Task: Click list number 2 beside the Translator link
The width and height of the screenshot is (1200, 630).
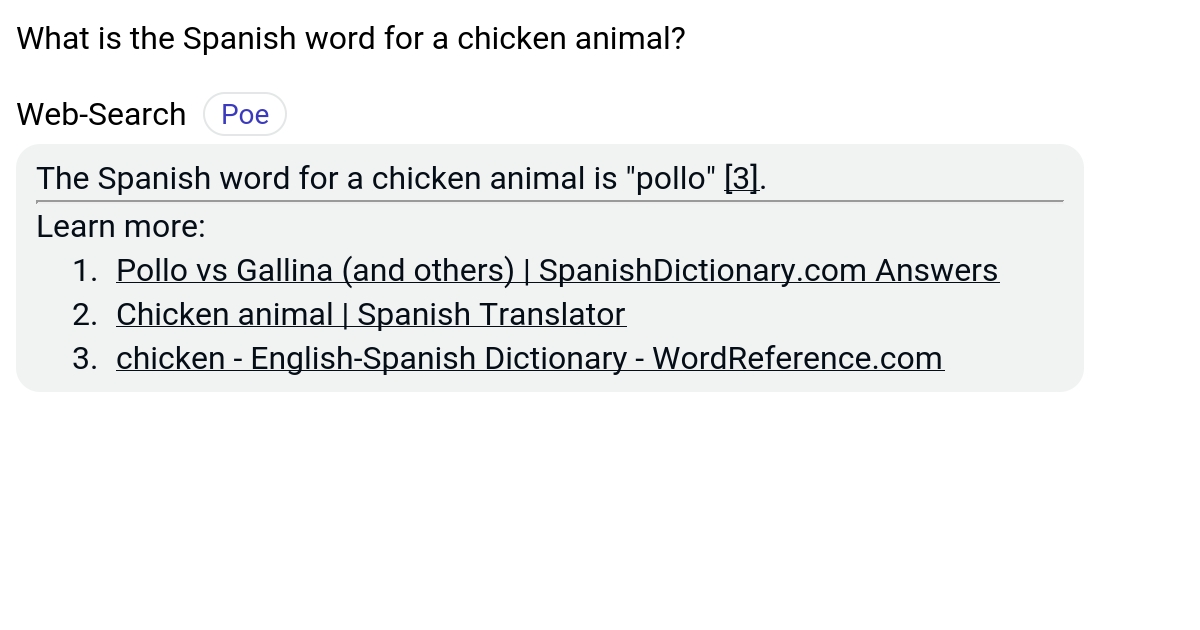Action: 90,314
